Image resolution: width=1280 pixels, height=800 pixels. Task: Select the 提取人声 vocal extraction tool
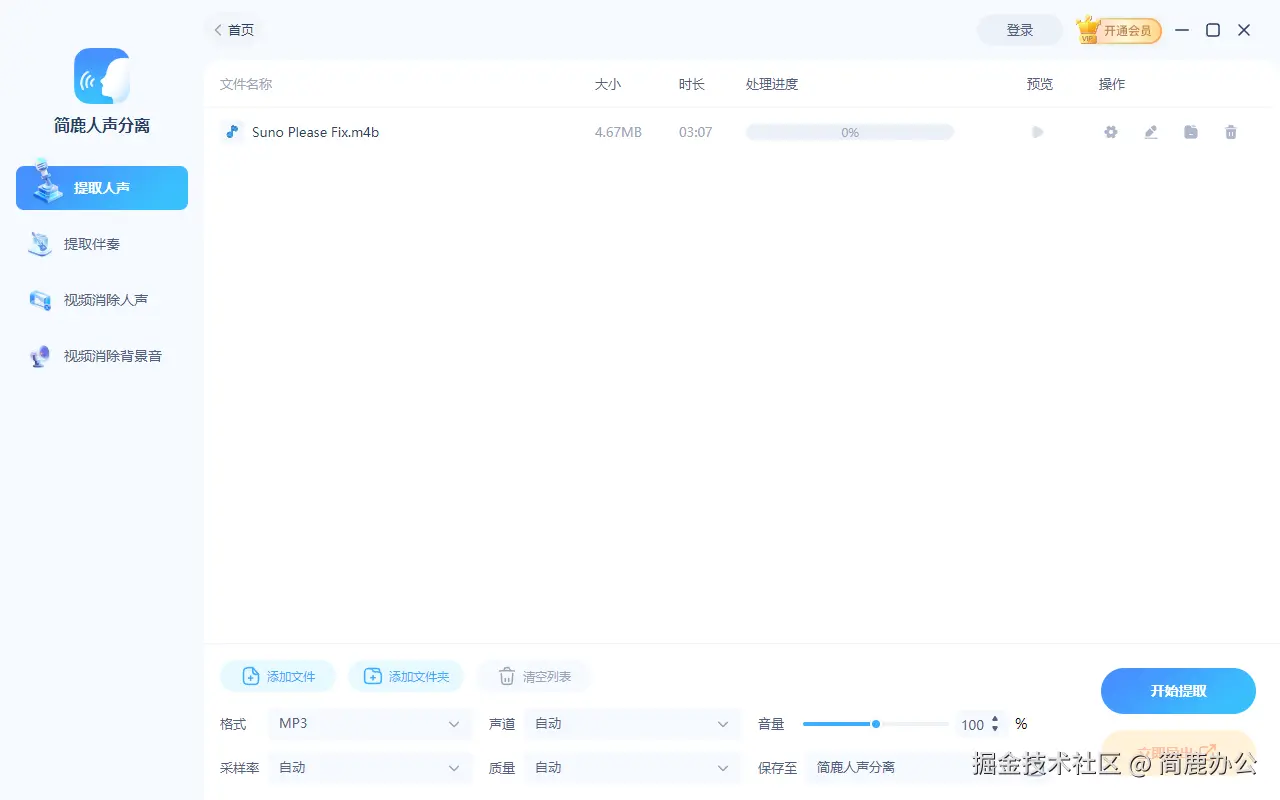point(101,187)
